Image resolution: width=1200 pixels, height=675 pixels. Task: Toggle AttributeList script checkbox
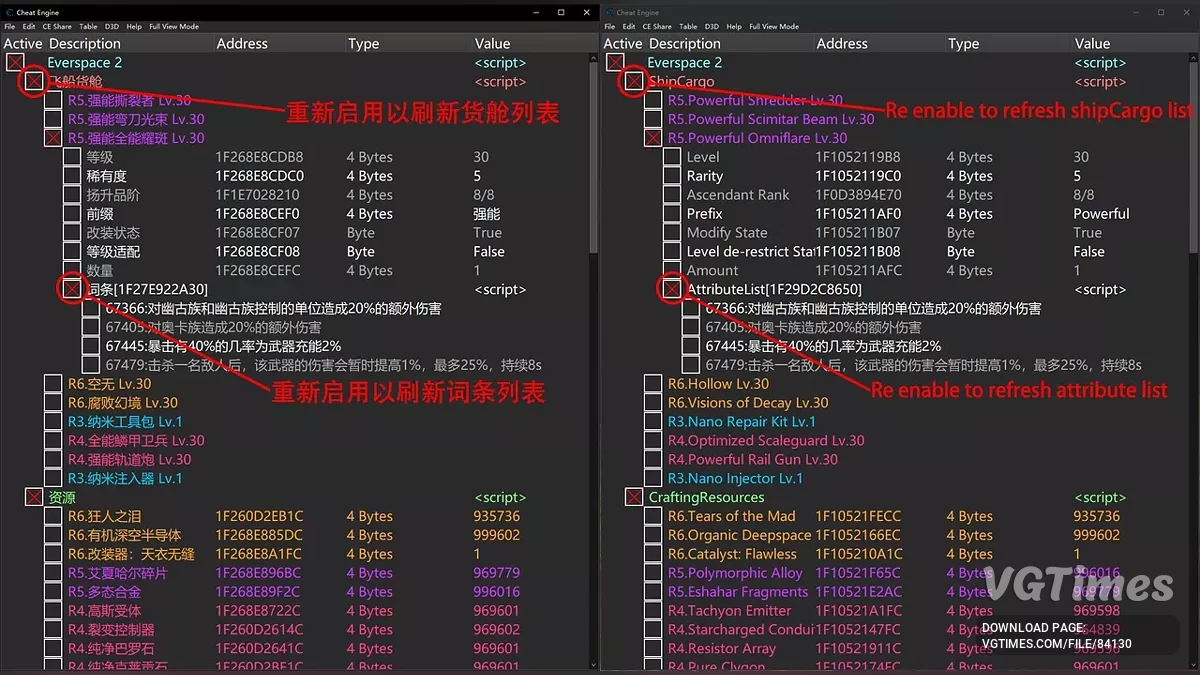(672, 289)
